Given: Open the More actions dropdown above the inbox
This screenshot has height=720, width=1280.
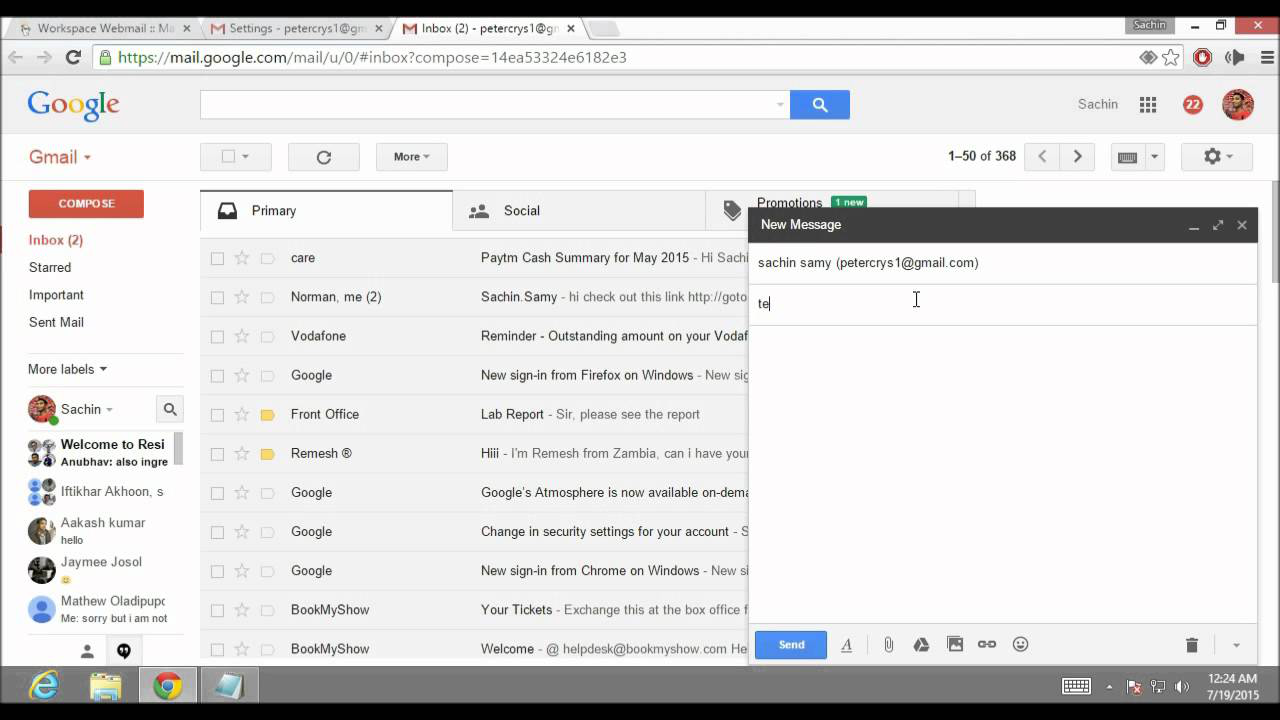Looking at the screenshot, I should coord(411,156).
